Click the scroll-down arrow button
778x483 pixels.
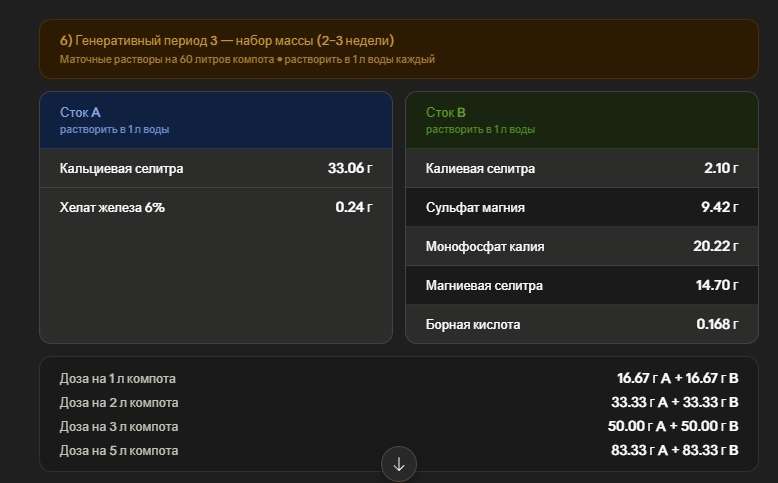399,464
